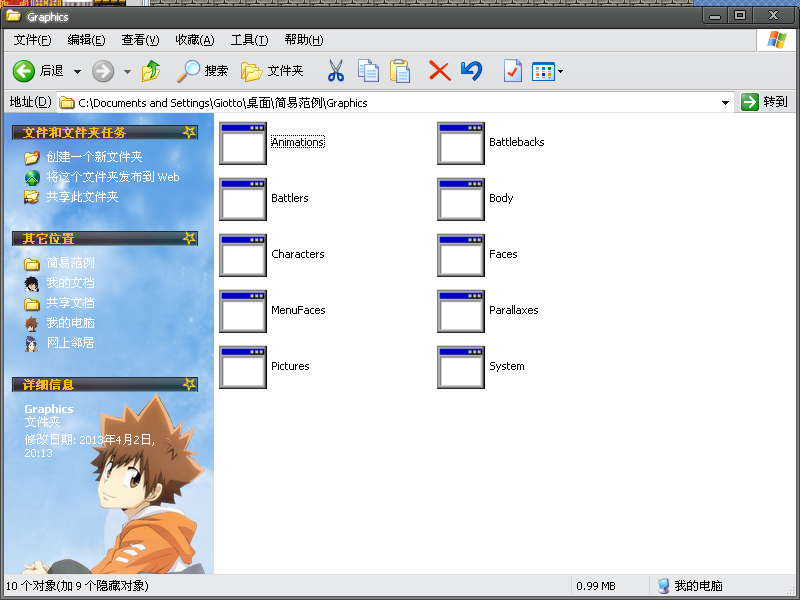Click 将这个文件夹发布到 Web link
800x600 pixels.
(x=113, y=177)
